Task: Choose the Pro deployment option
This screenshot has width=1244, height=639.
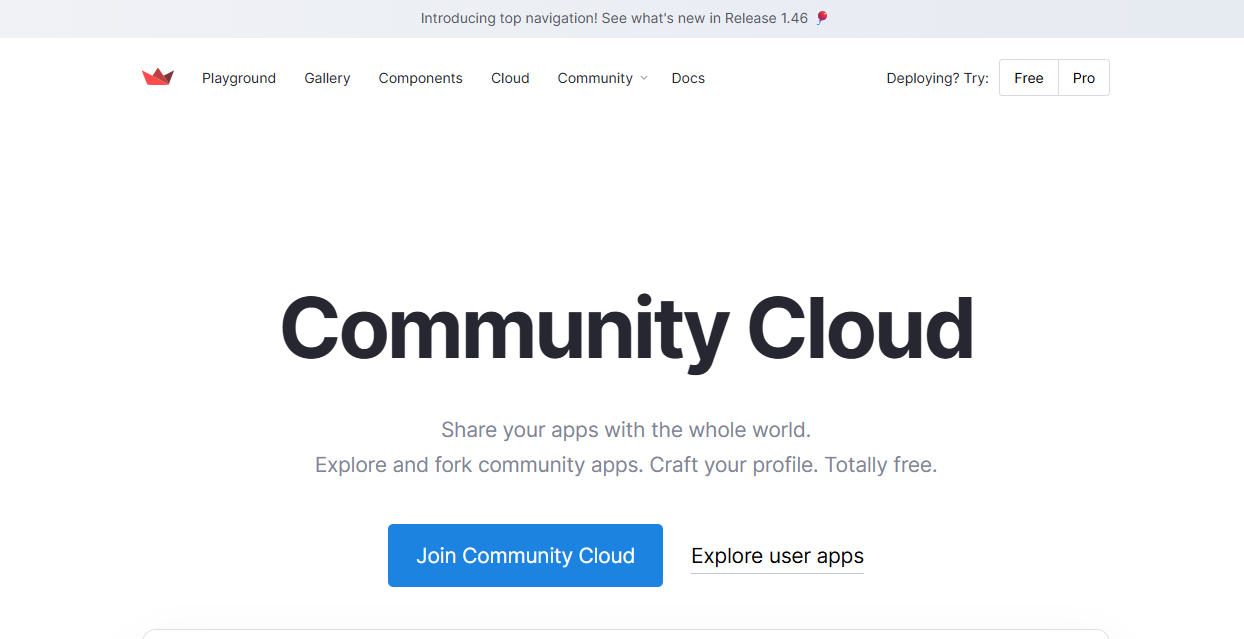Action: pyautogui.click(x=1084, y=78)
